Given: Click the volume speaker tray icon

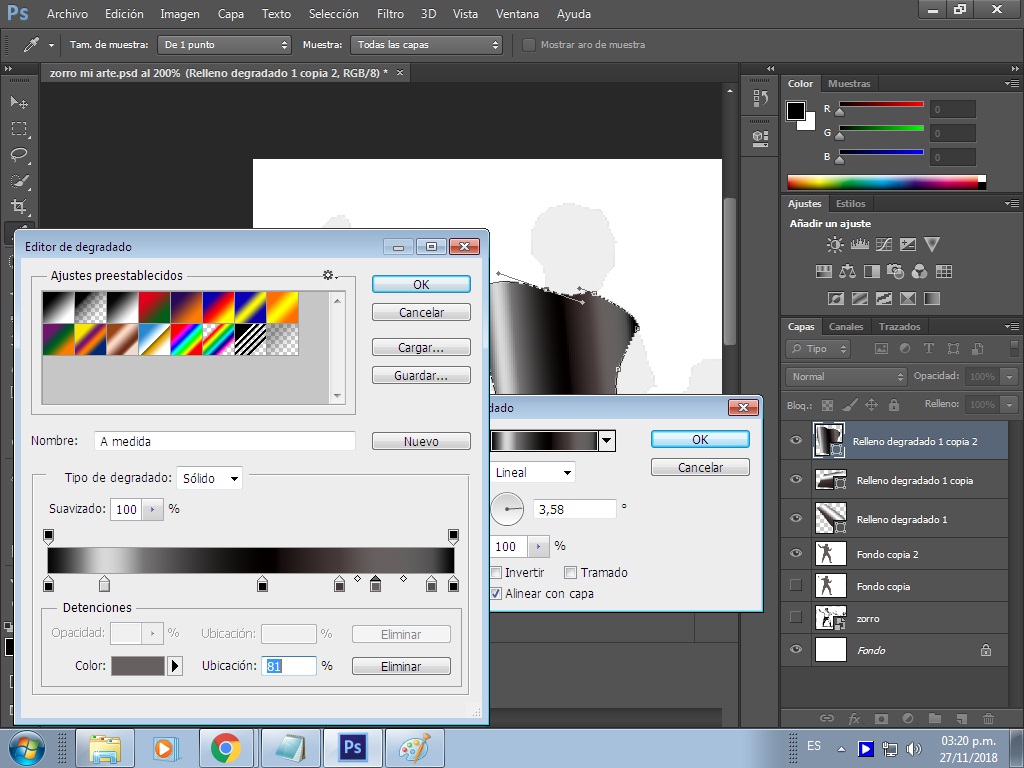Looking at the screenshot, I should (914, 749).
